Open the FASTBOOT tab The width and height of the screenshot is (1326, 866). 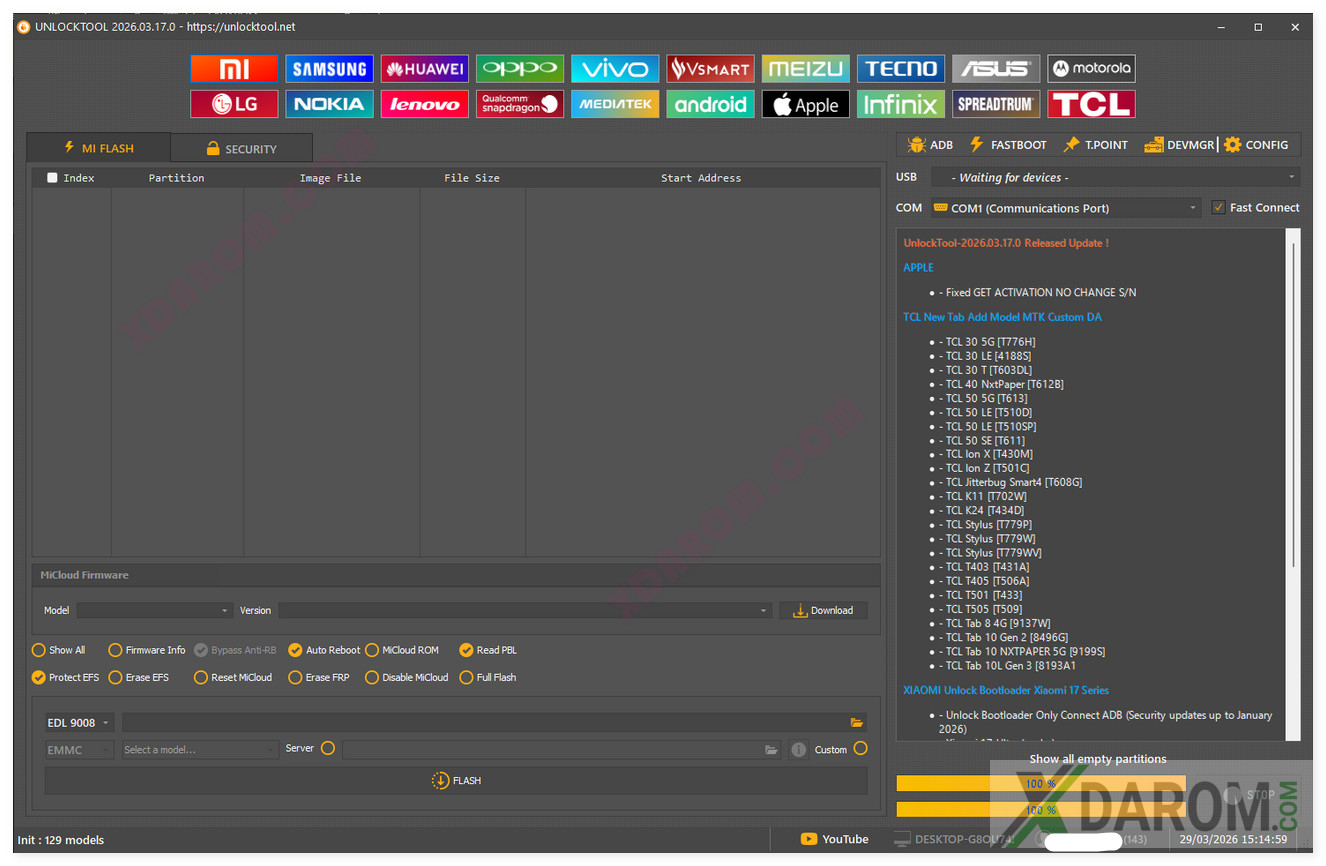pyautogui.click(x=1007, y=145)
